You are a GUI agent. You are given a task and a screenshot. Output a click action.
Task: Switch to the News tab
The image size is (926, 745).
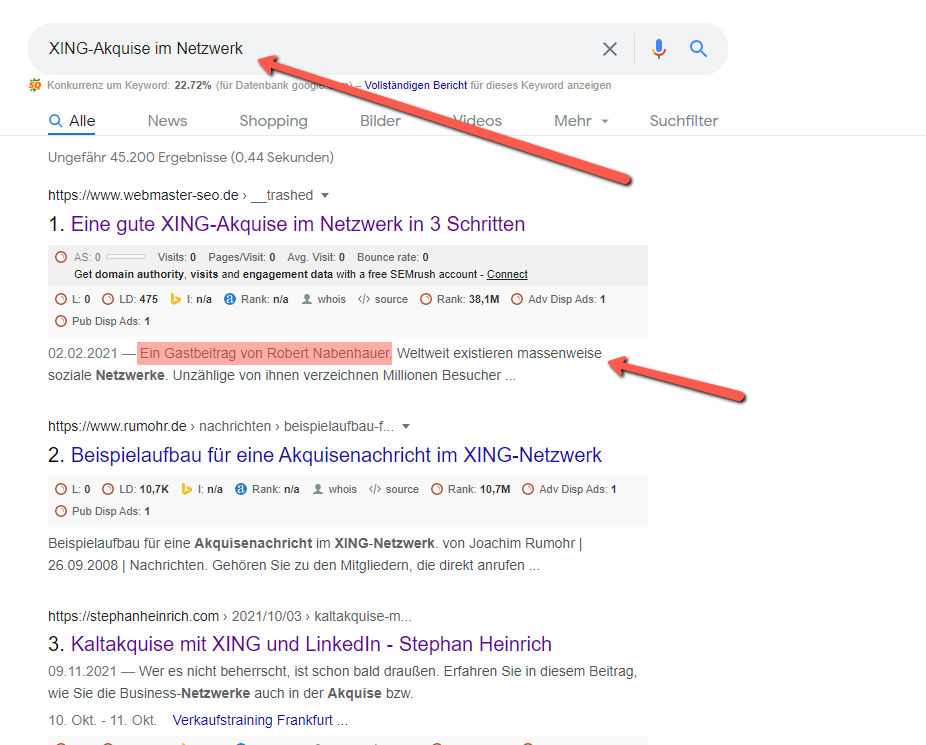pyautogui.click(x=167, y=121)
